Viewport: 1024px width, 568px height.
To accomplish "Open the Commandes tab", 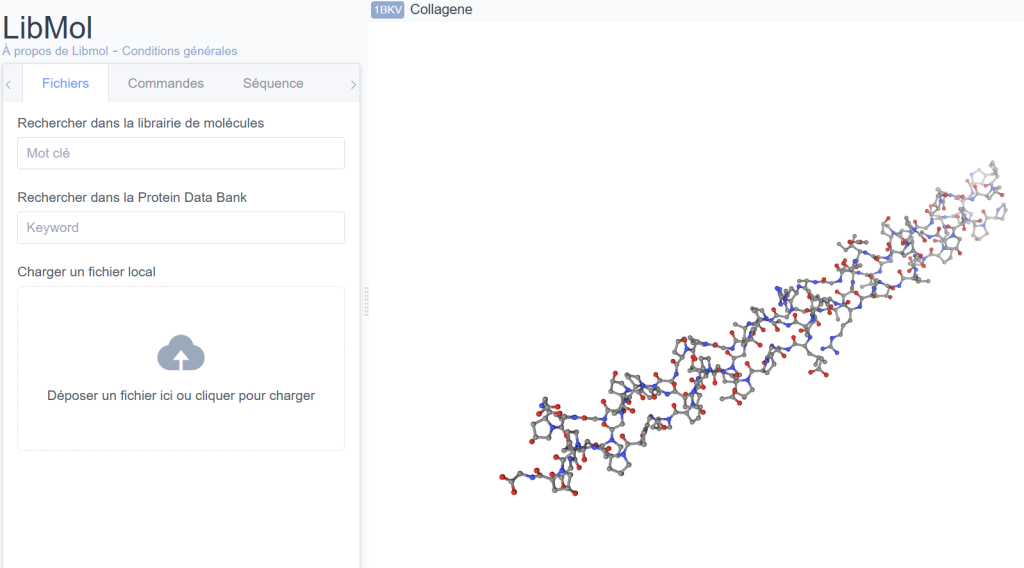I will [x=166, y=84].
